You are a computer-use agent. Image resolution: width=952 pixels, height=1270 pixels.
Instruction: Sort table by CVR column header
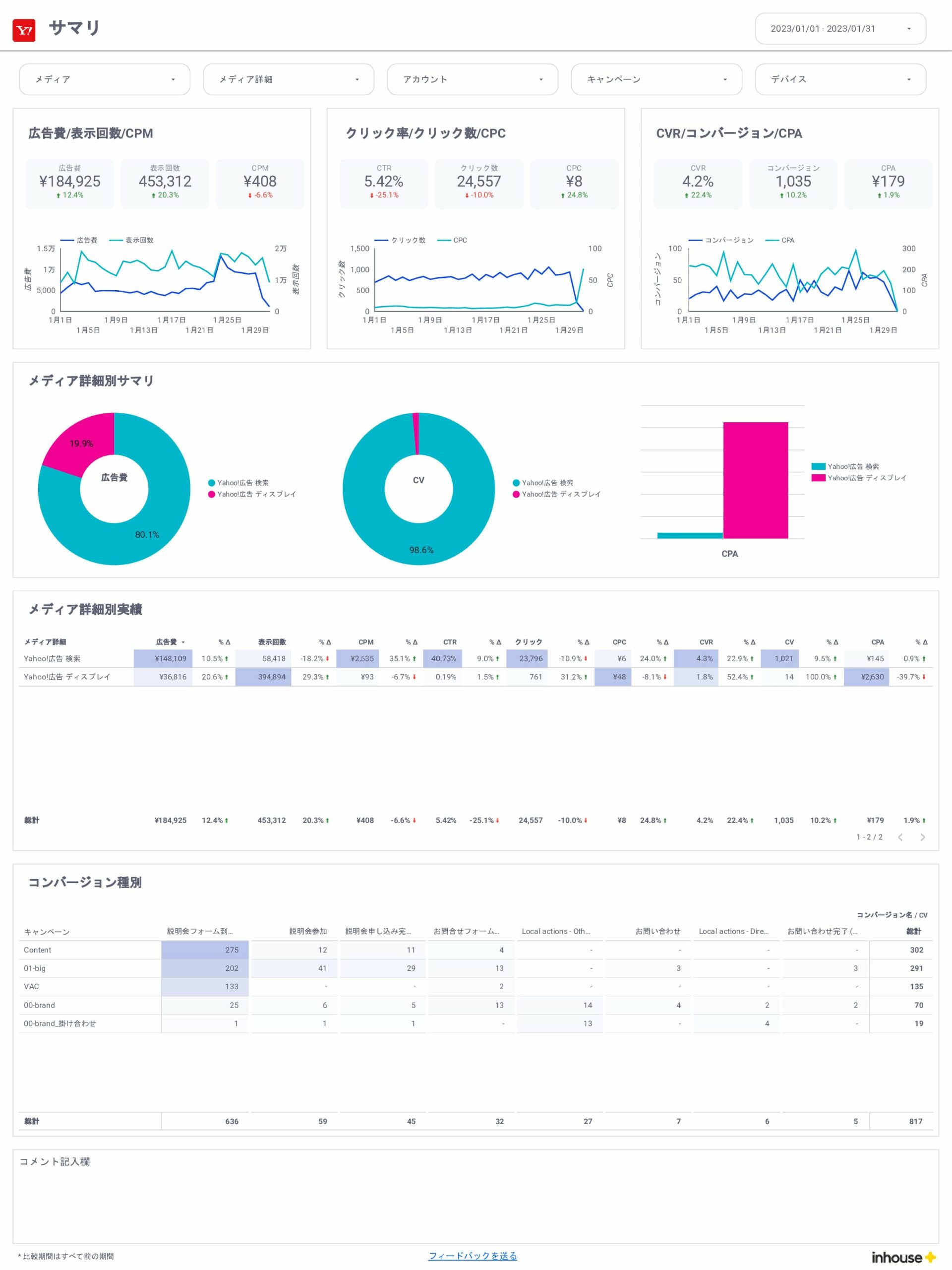coord(706,642)
